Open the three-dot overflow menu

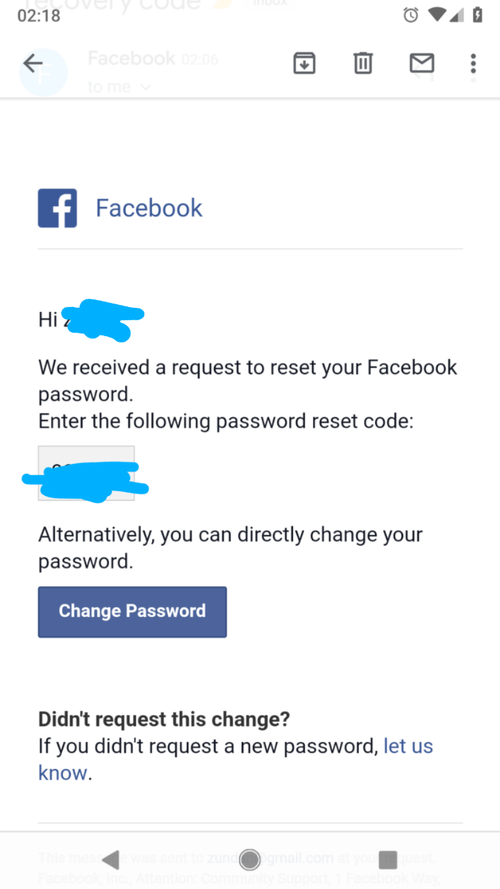pos(473,64)
